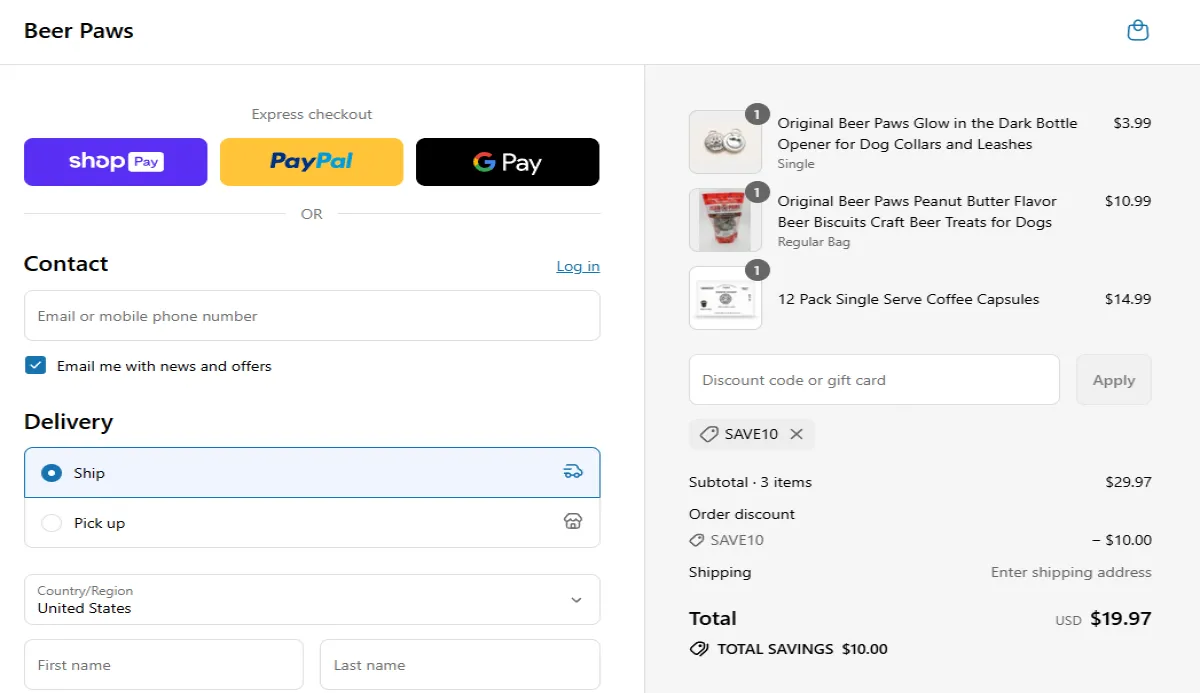Click the beer biscuits product thumbnail
This screenshot has width=1200, height=693.
point(725,220)
